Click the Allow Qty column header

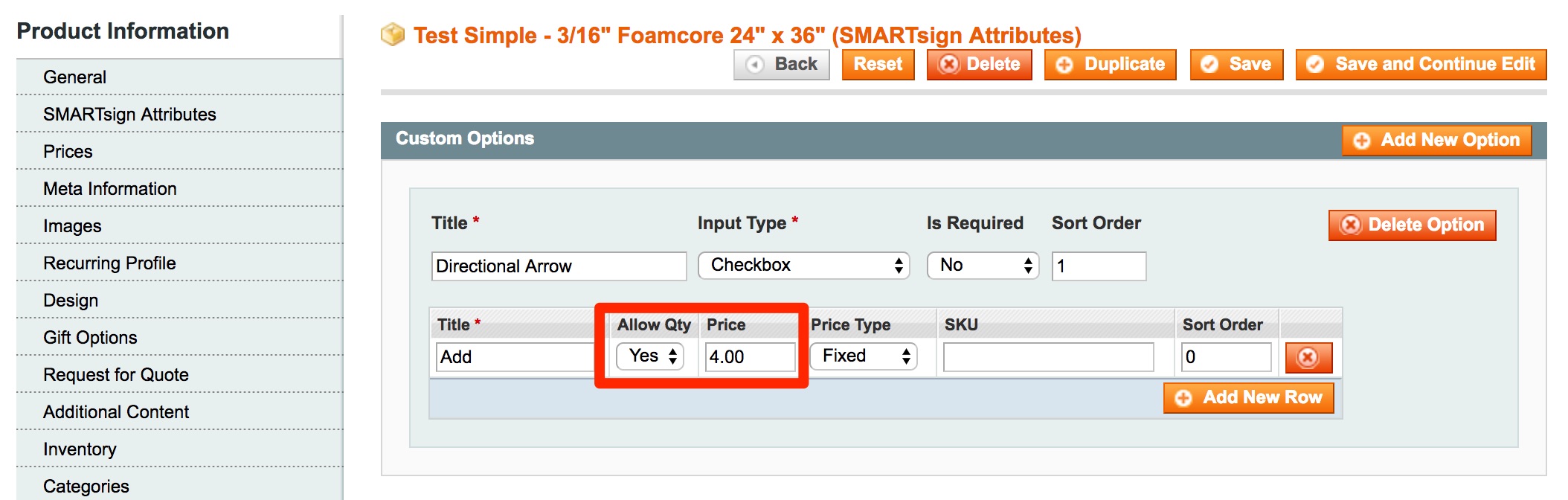654,325
